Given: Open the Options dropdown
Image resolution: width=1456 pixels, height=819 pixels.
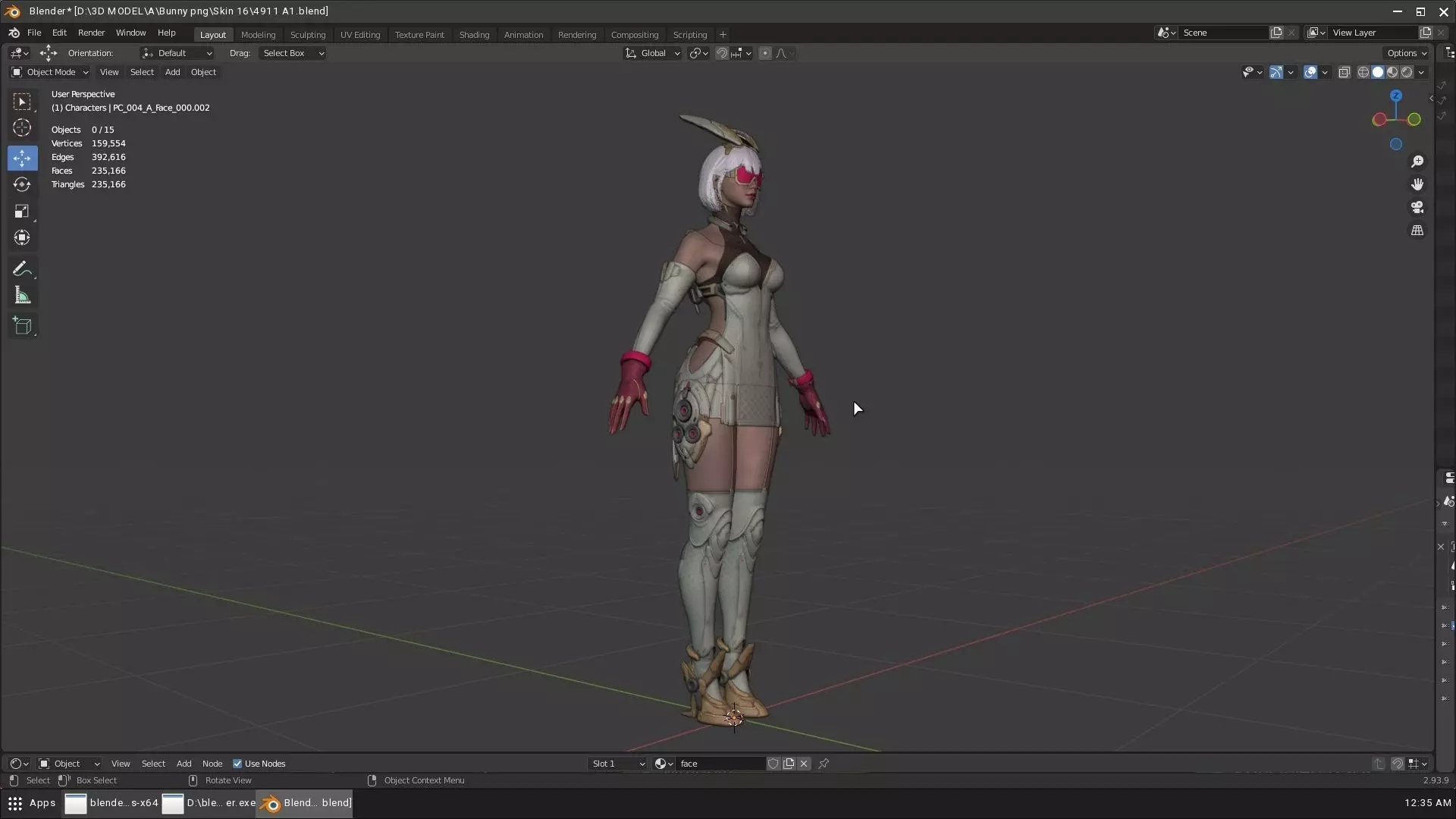Looking at the screenshot, I should (1407, 53).
